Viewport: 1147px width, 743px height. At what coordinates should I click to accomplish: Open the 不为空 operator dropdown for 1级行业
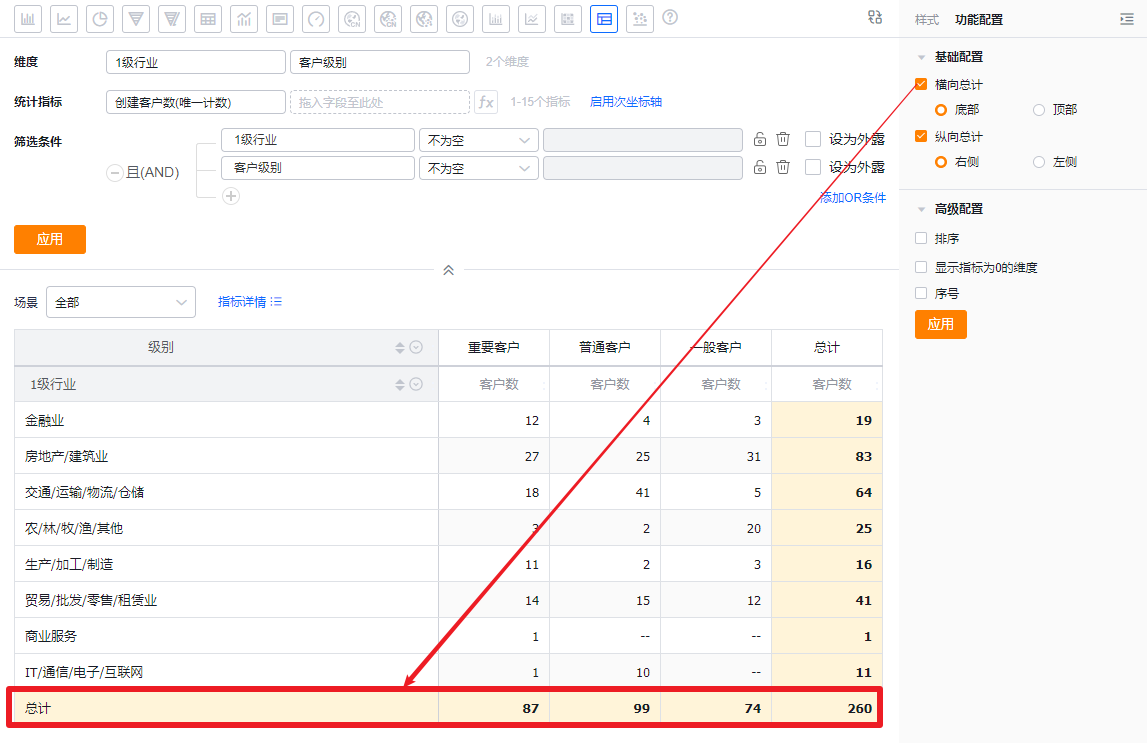click(478, 140)
